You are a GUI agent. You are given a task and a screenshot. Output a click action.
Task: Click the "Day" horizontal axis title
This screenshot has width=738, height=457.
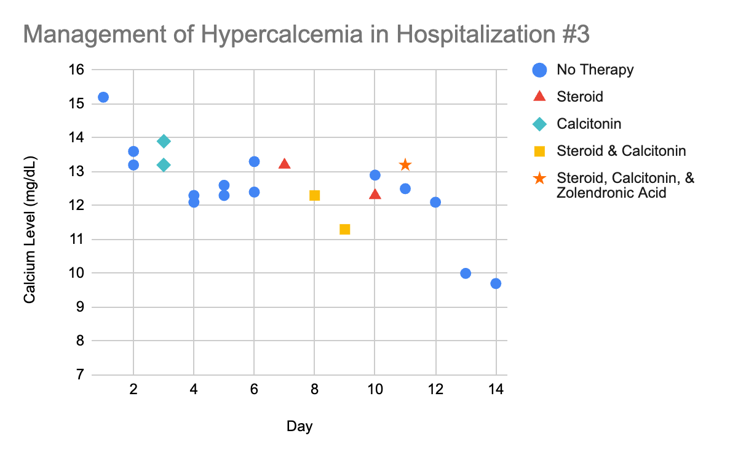tap(299, 426)
